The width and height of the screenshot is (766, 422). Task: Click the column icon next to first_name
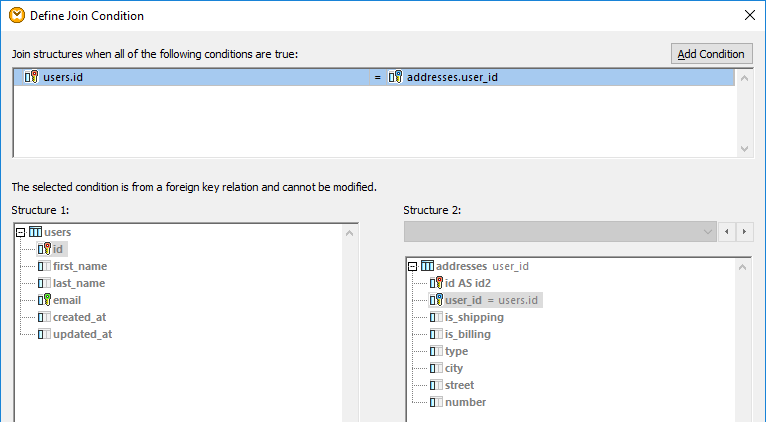coord(44,266)
